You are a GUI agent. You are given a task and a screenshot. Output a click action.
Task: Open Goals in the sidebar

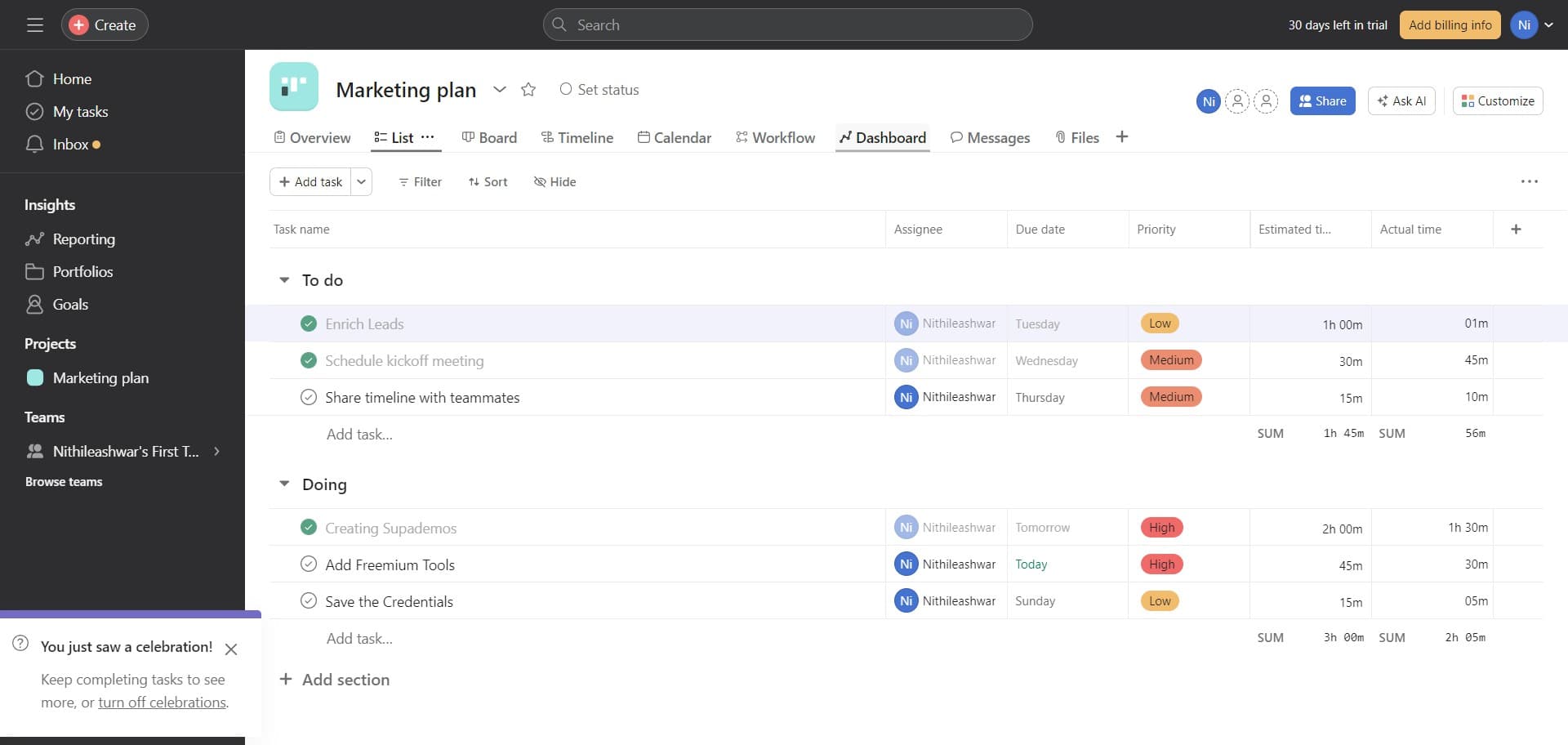click(x=70, y=305)
